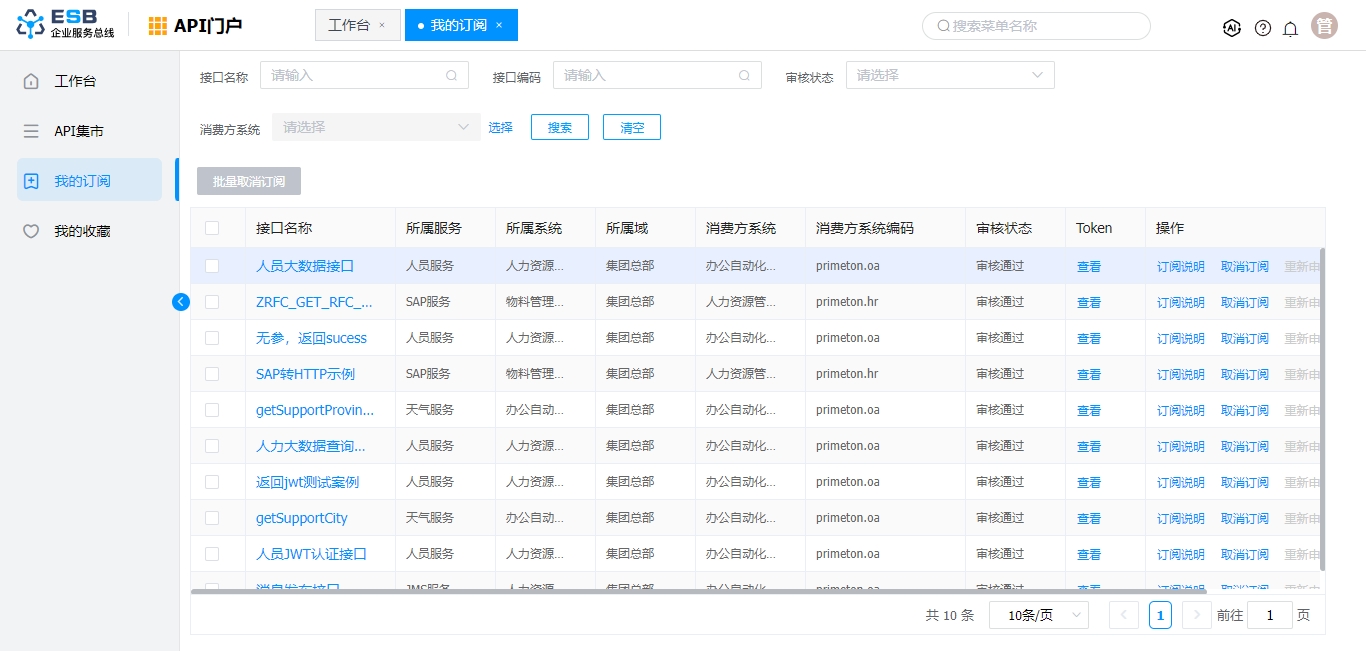Open the 10条/页 page size dropdown
Viewport: 1366px width, 651px height.
pyautogui.click(x=1038, y=615)
